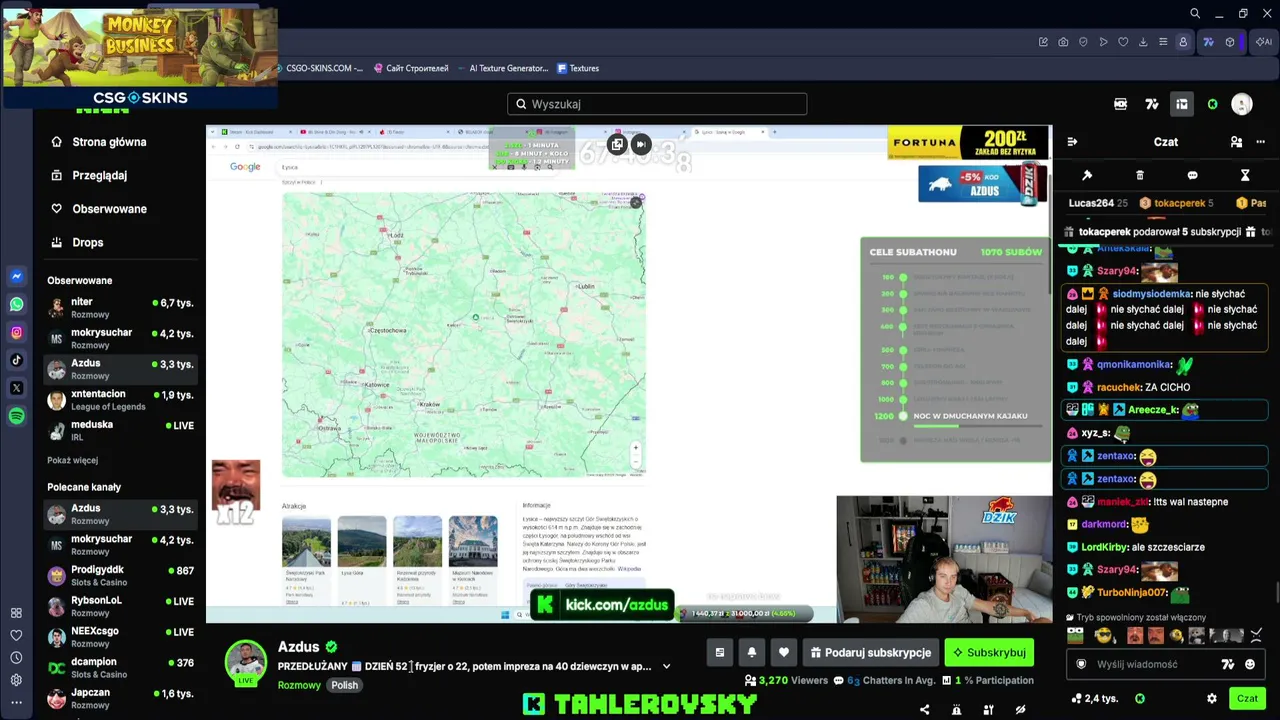This screenshot has width=1280, height=720.
Task: Open the browser sidebar heart bookmarks icon
Action: point(16,635)
